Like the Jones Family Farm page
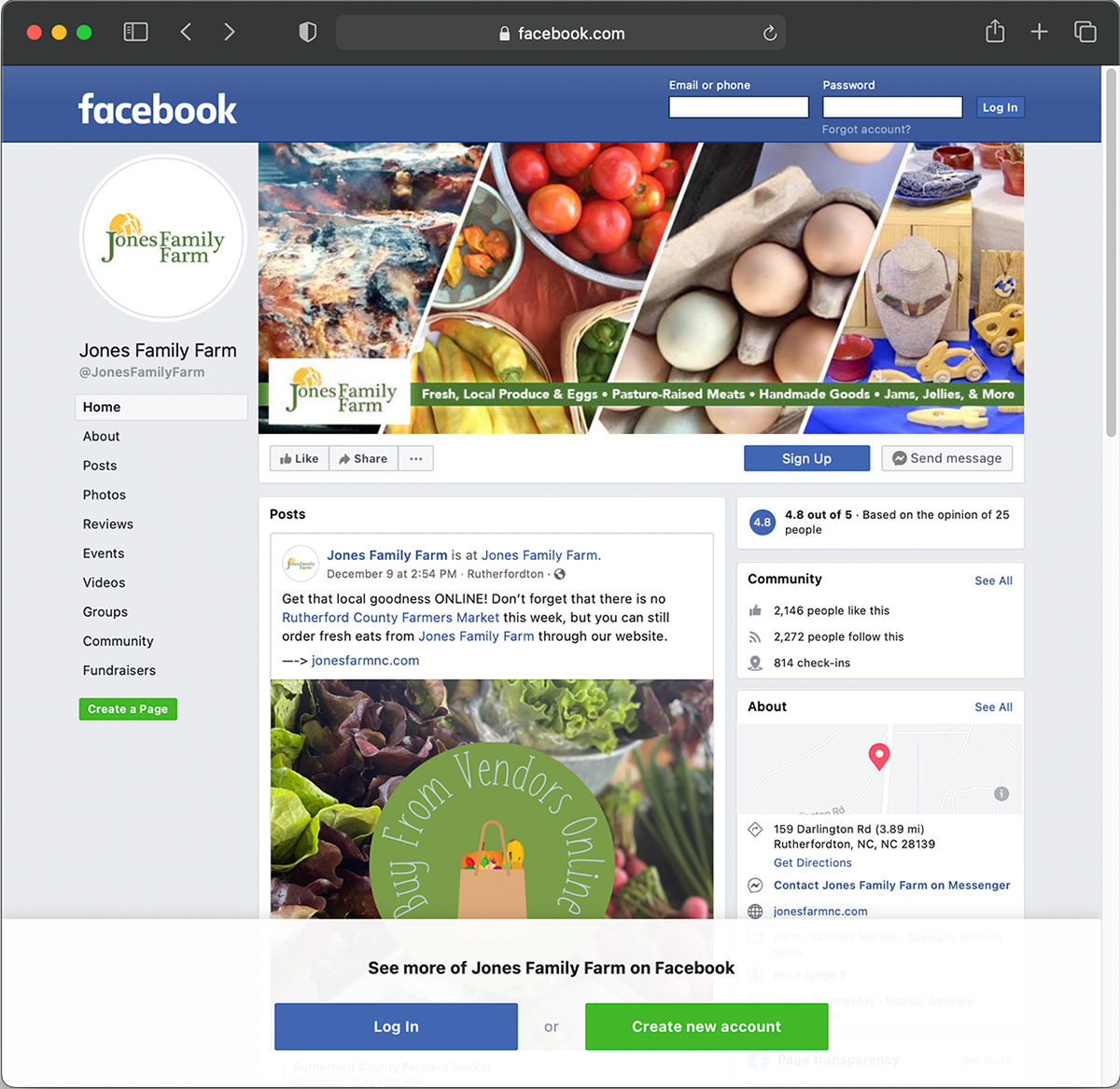This screenshot has width=1120, height=1089. coord(300,458)
